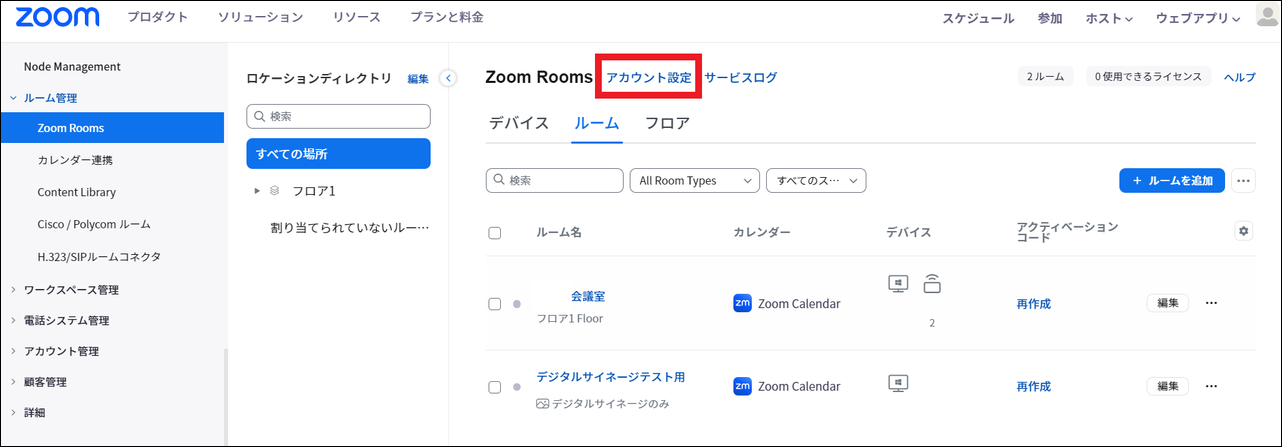Open more actions for デジタルサイネージテスト用 row
The height and width of the screenshot is (447, 1282).
coord(1212,386)
